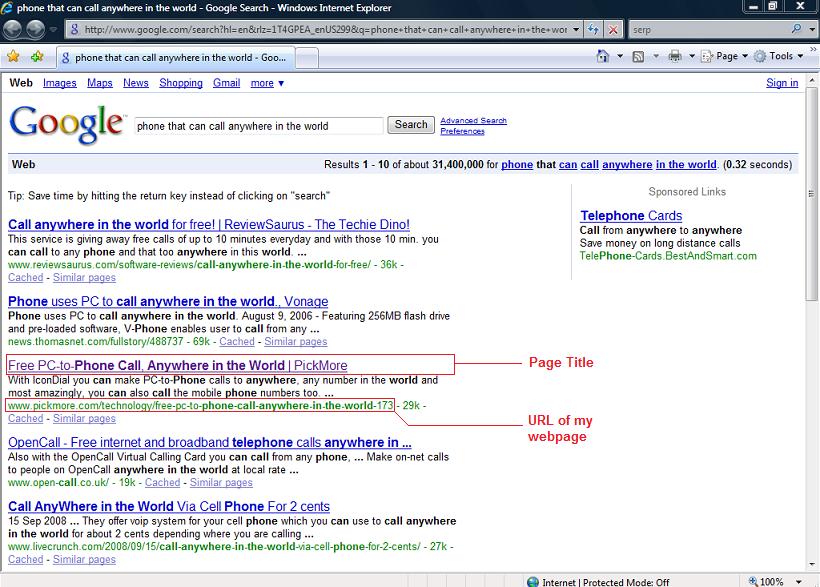Image resolution: width=820 pixels, height=587 pixels.
Task: Click the Home icon in the command bar
Action: click(x=603, y=56)
